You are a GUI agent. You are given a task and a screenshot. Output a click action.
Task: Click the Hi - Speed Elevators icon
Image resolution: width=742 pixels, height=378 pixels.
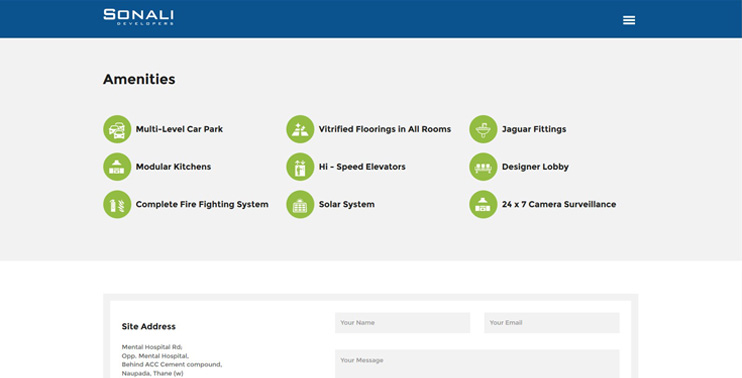pos(300,167)
